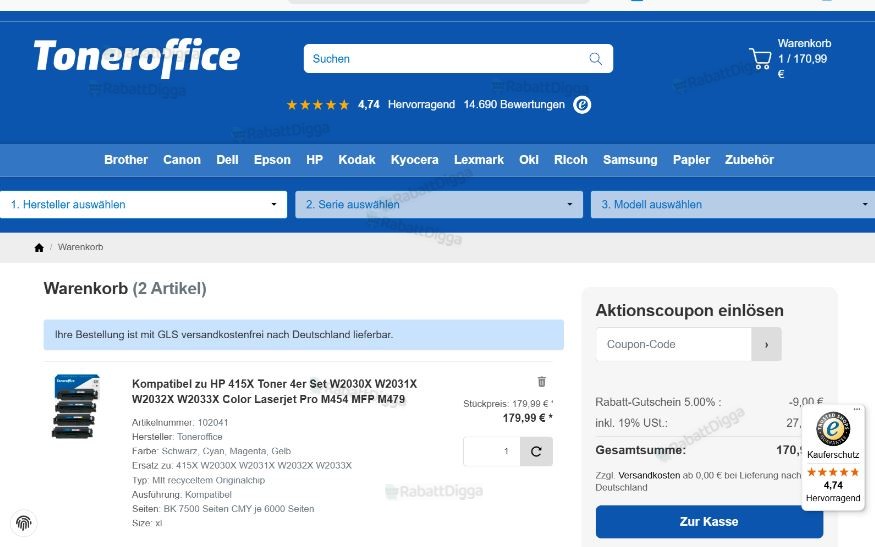
Task: Click the Hersteller: Toneroffice line
Action: click(x=177, y=436)
